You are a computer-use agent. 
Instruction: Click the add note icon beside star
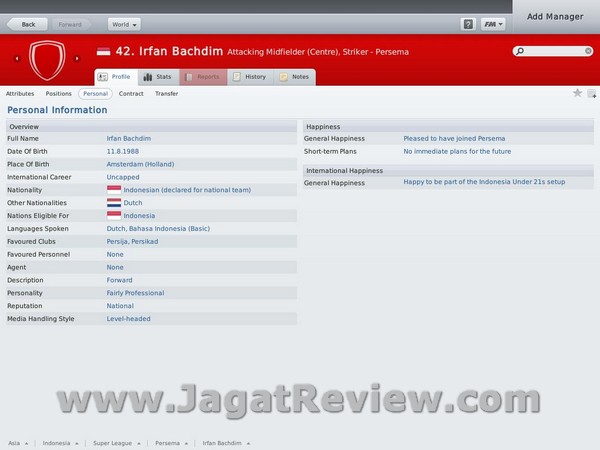pos(592,93)
